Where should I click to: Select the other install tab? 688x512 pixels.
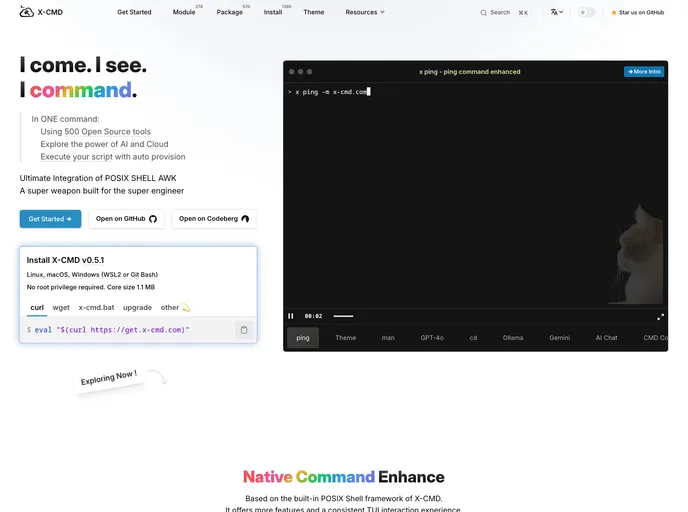175,308
